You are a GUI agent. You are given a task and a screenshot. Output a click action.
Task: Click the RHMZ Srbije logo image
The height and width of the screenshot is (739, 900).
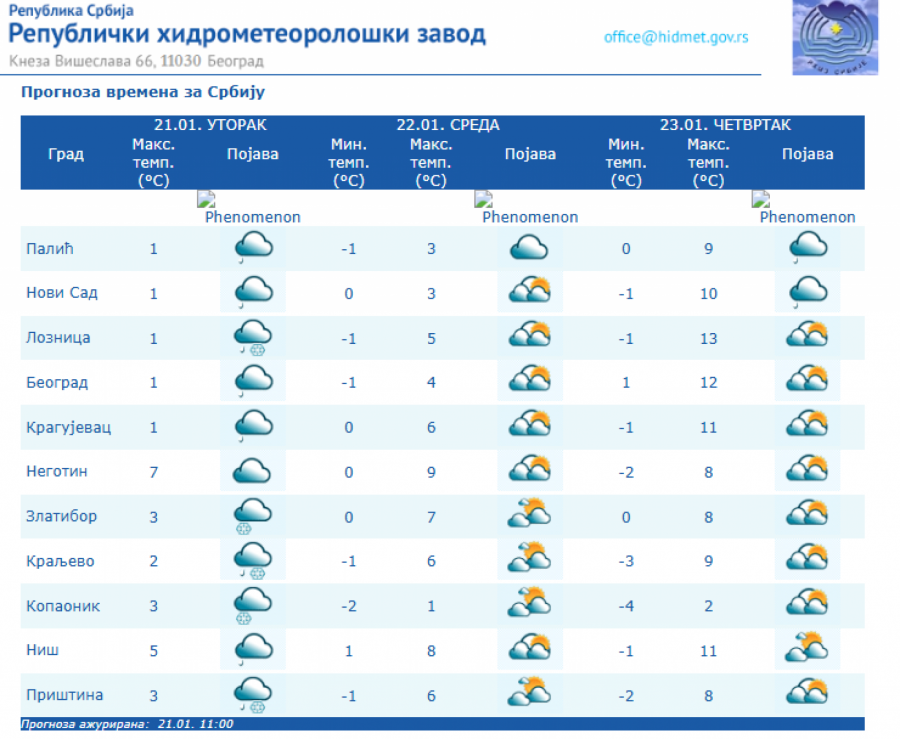click(835, 37)
